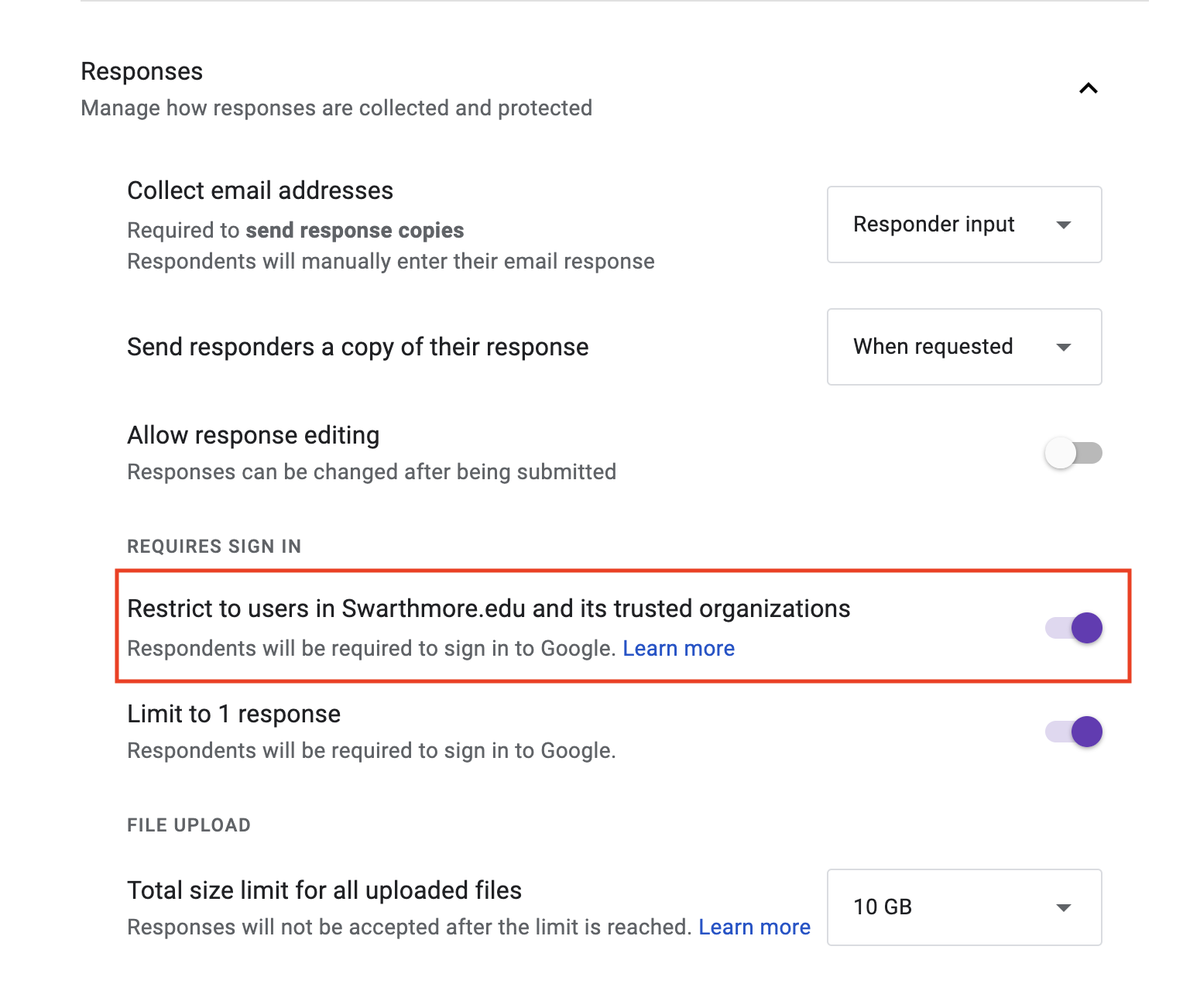Open the Responder input dropdown
Screen dimensions: 1183x1008
click(x=964, y=225)
